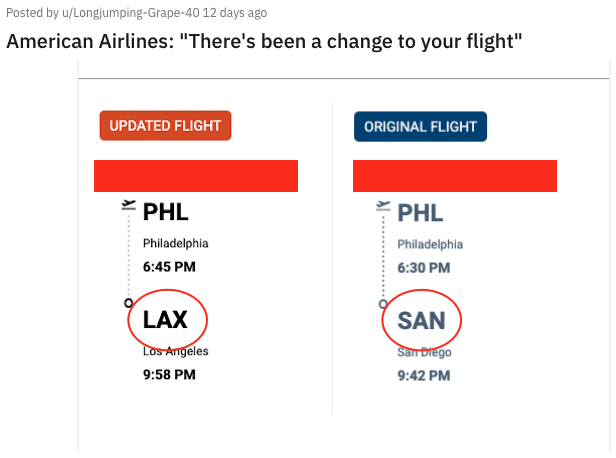Click the blue ORIGINAL FLIGHT badge
The height and width of the screenshot is (458, 616).
pyautogui.click(x=420, y=127)
